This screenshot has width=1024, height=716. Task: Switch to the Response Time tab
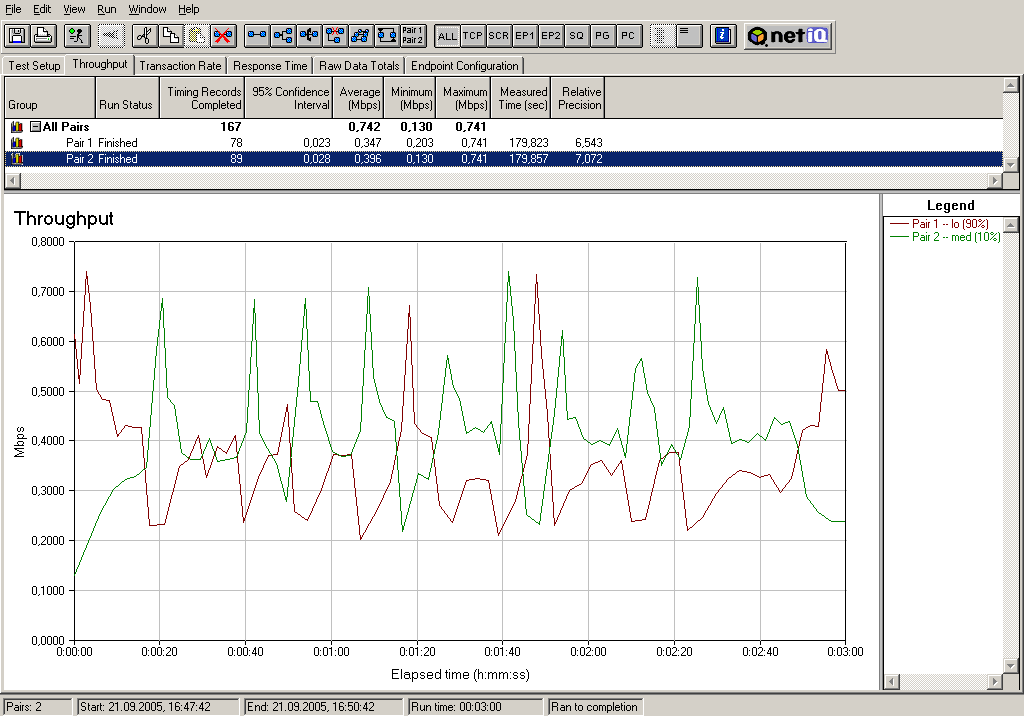(x=271, y=66)
